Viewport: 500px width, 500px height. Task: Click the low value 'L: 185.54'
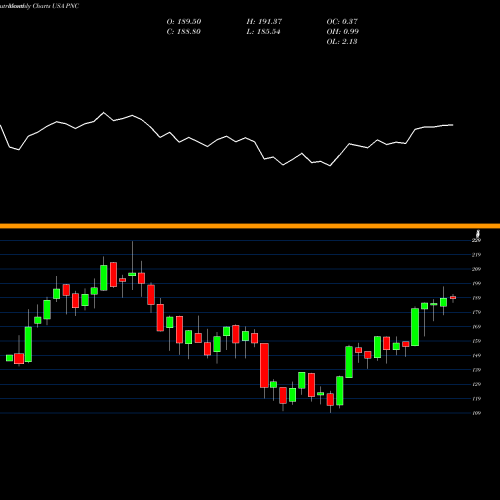coord(263,32)
